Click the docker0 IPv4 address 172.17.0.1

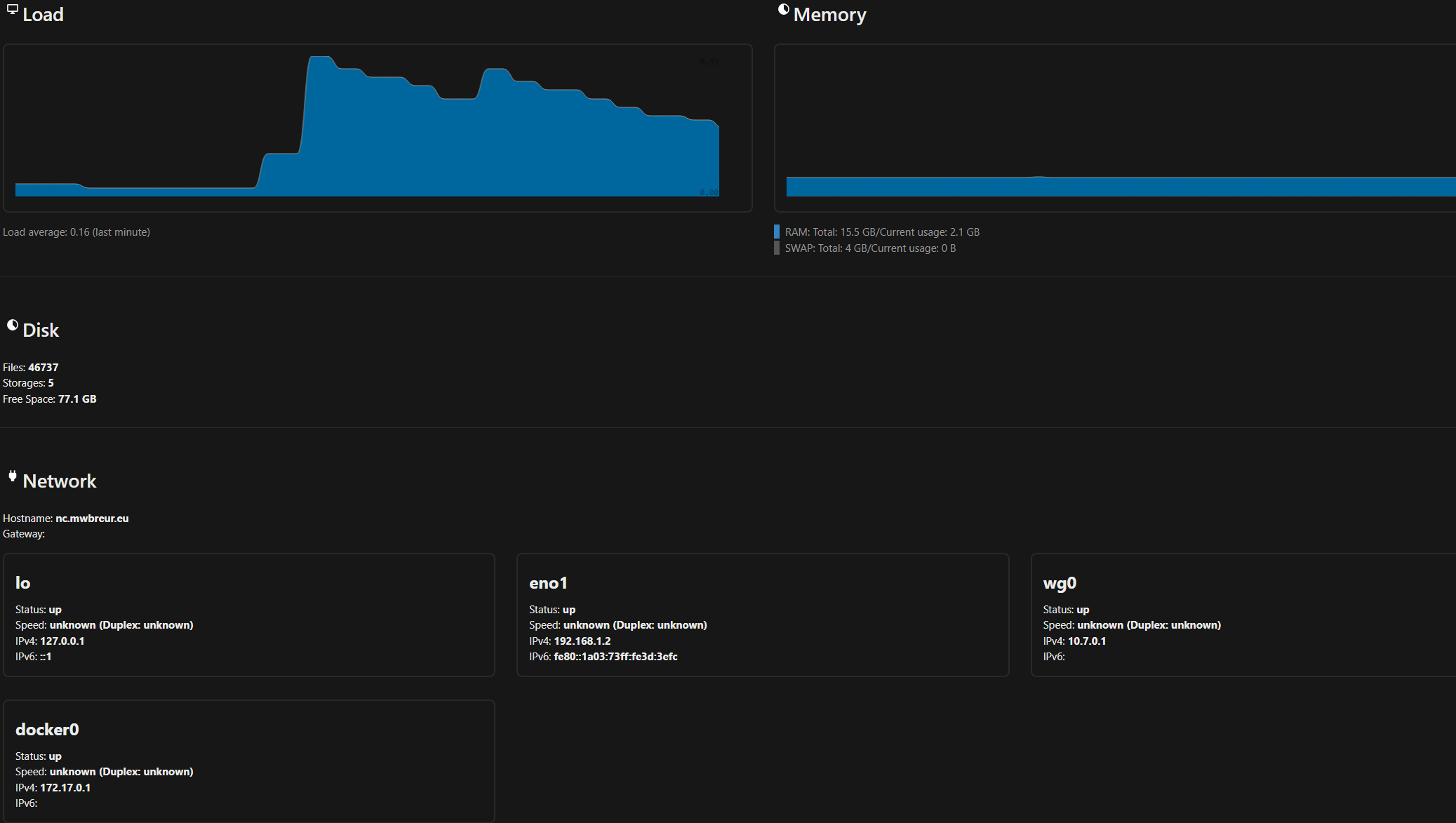coord(65,788)
